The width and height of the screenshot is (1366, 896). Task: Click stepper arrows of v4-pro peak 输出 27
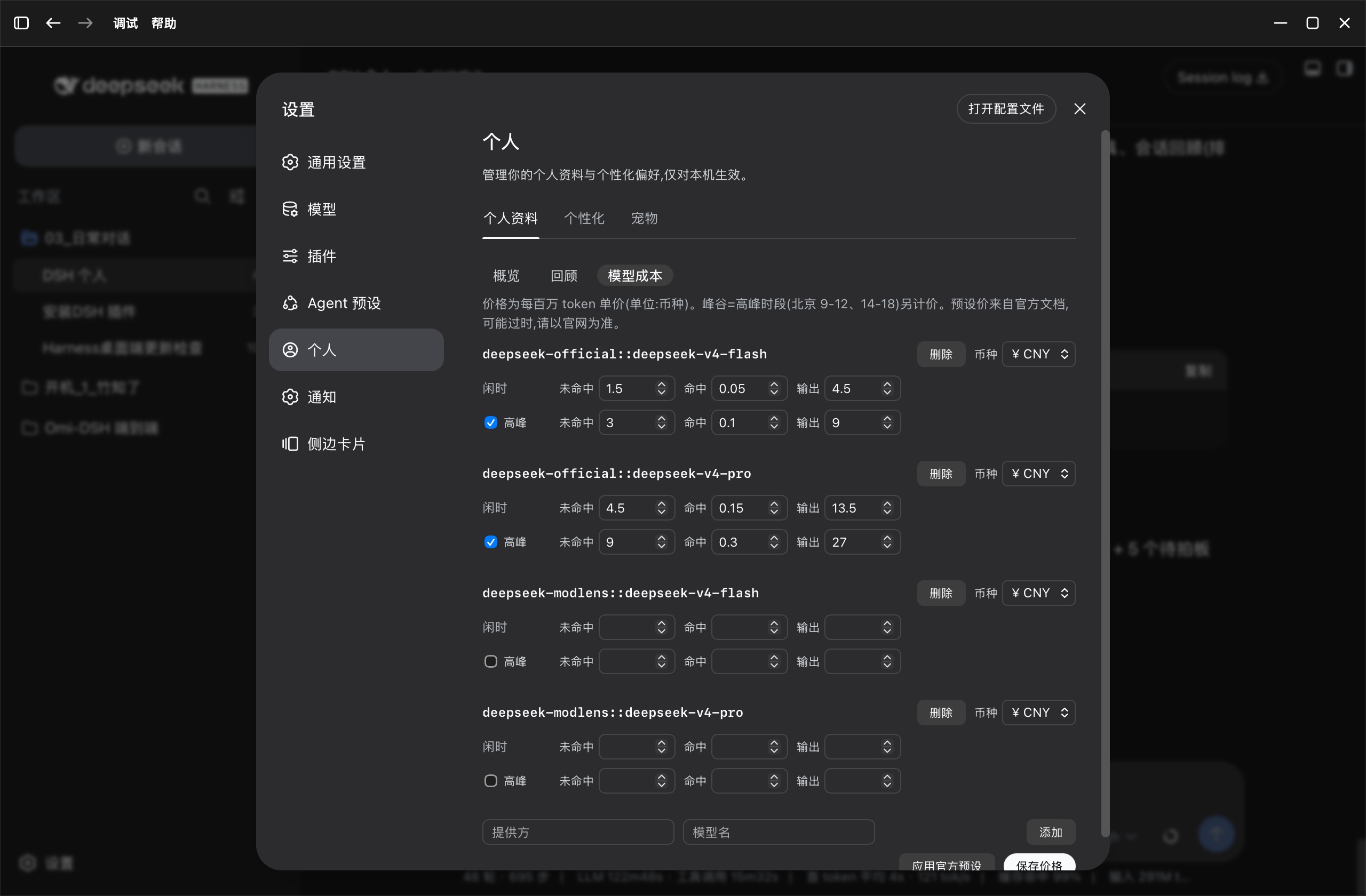[x=887, y=542]
